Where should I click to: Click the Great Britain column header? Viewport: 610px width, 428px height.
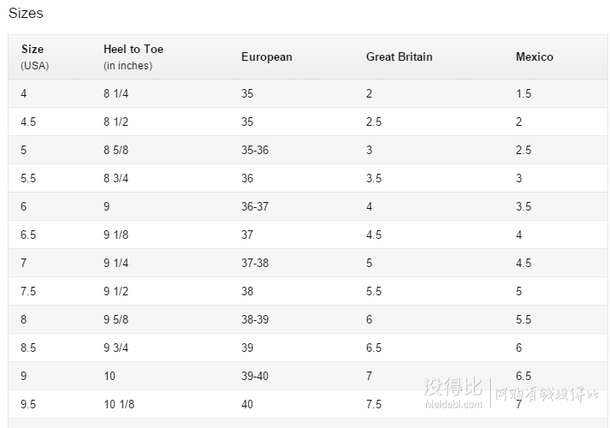tap(399, 57)
